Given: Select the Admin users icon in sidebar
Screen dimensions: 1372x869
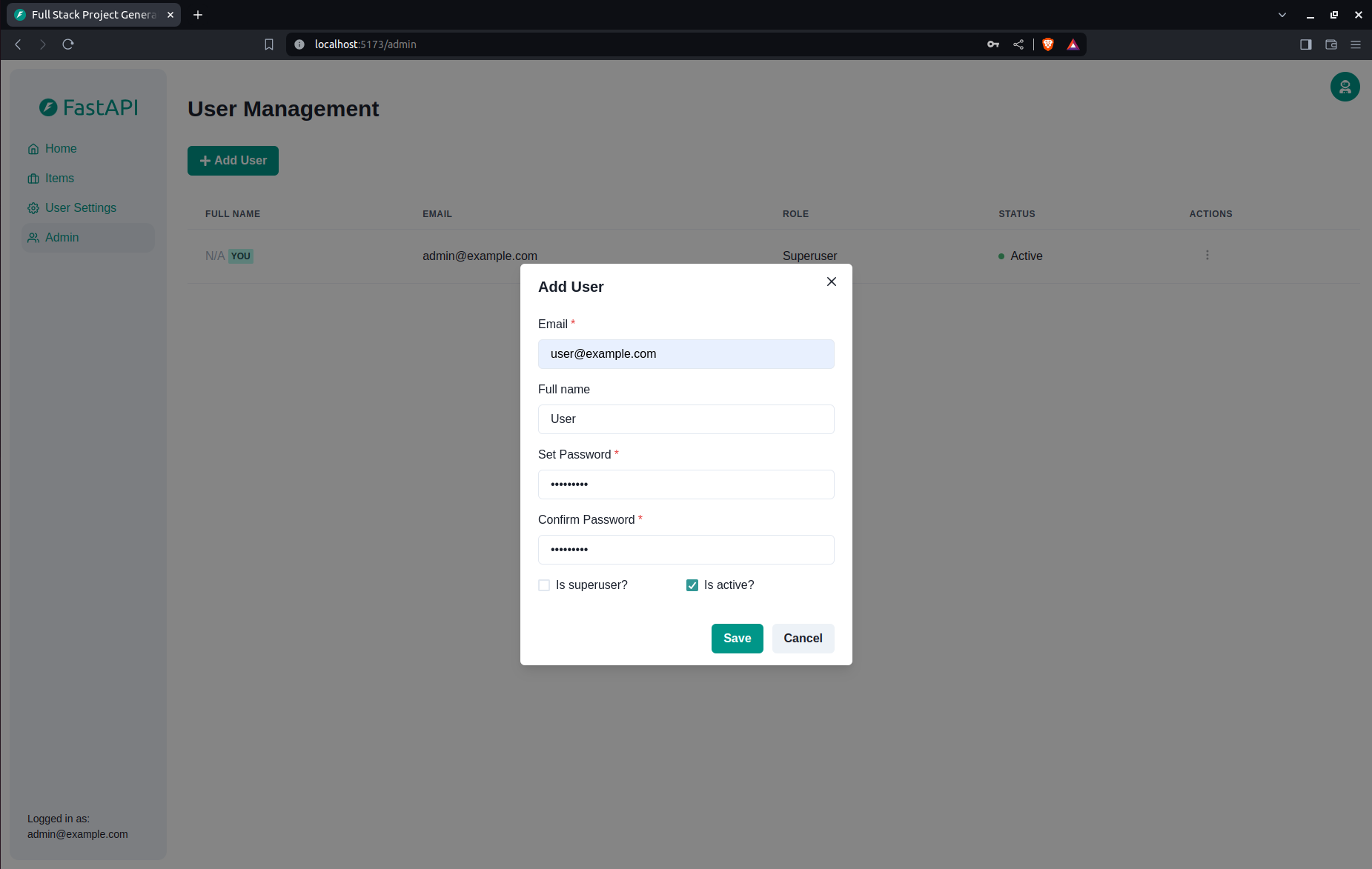Looking at the screenshot, I should pyautogui.click(x=33, y=237).
